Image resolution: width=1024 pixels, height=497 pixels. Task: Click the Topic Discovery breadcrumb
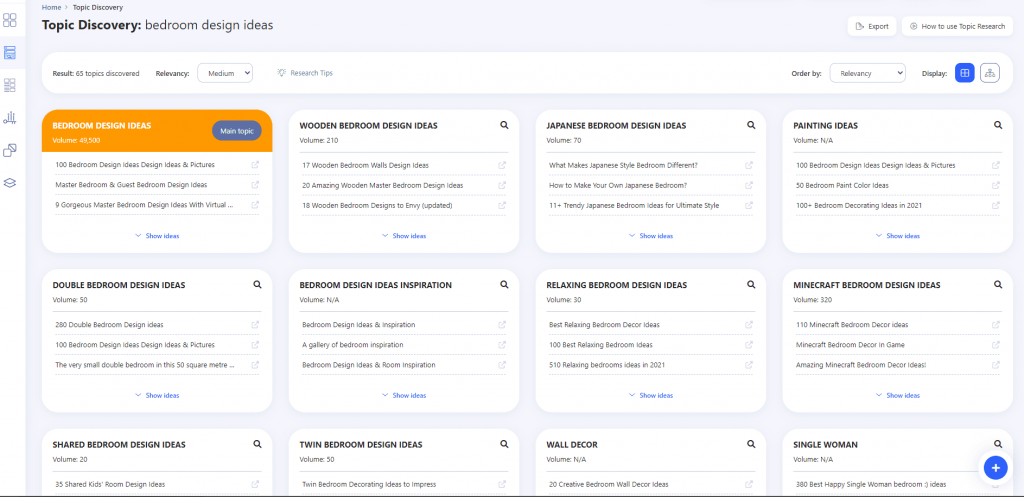pyautogui.click(x=97, y=7)
